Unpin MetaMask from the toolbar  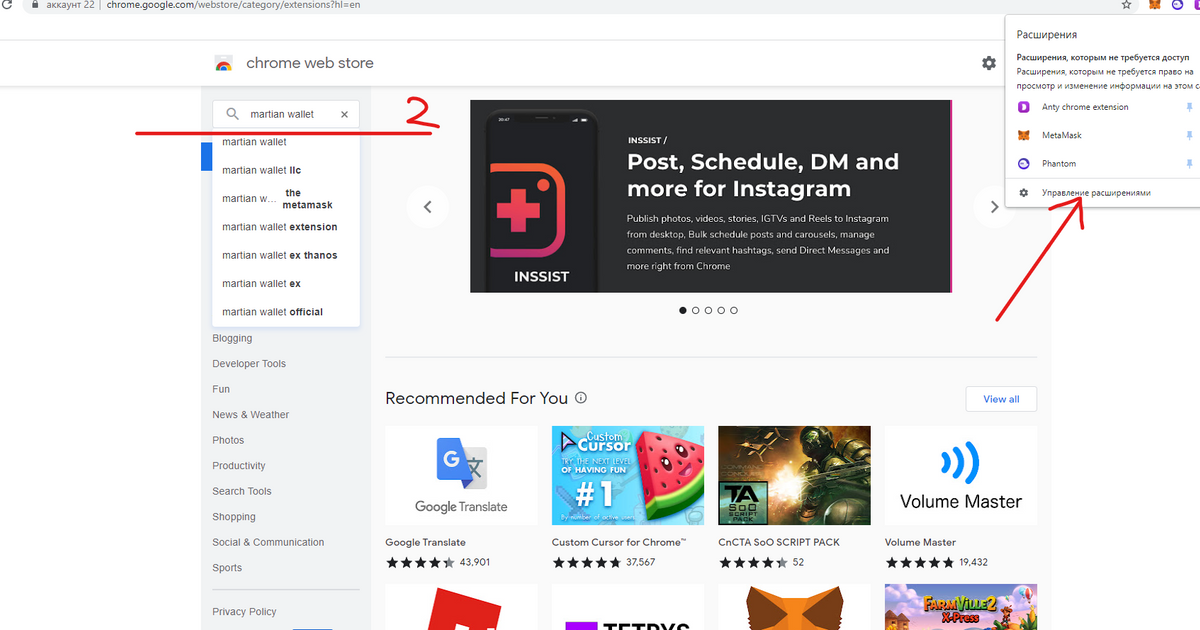click(x=1189, y=135)
